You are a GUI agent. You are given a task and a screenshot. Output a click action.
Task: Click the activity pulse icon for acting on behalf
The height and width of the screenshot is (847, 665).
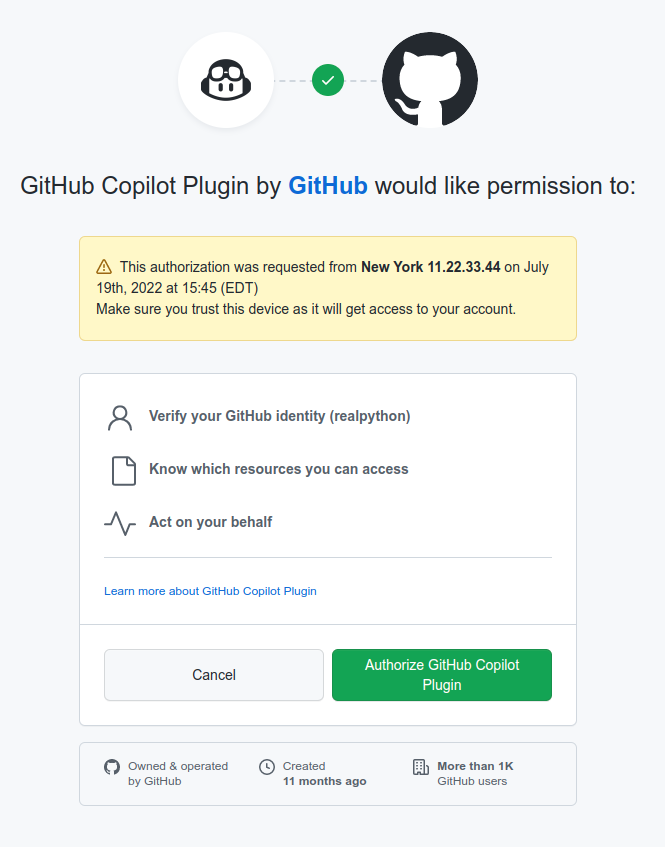[x=120, y=521]
